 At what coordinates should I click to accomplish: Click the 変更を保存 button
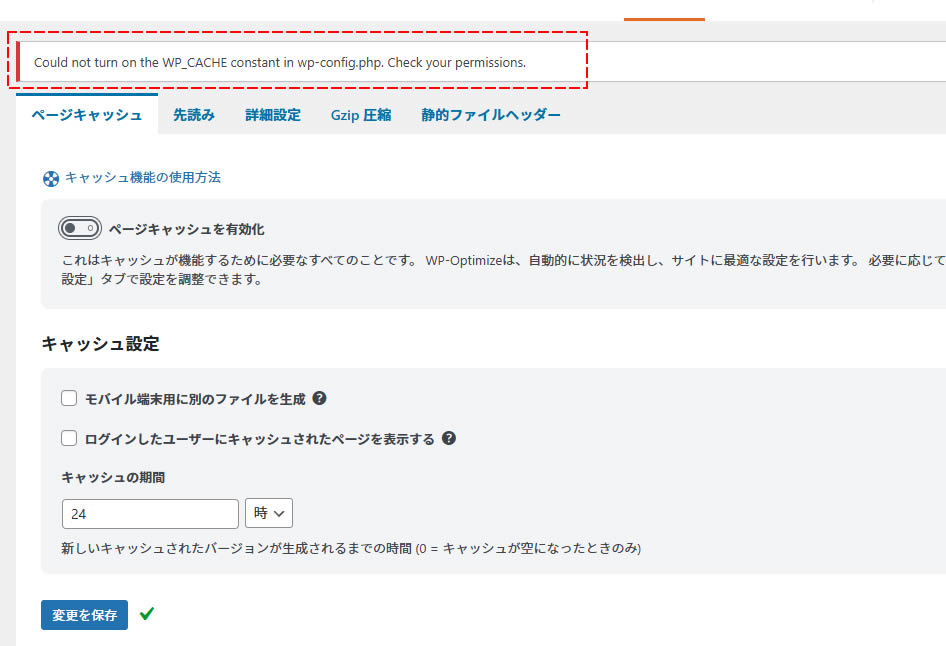(x=84, y=614)
